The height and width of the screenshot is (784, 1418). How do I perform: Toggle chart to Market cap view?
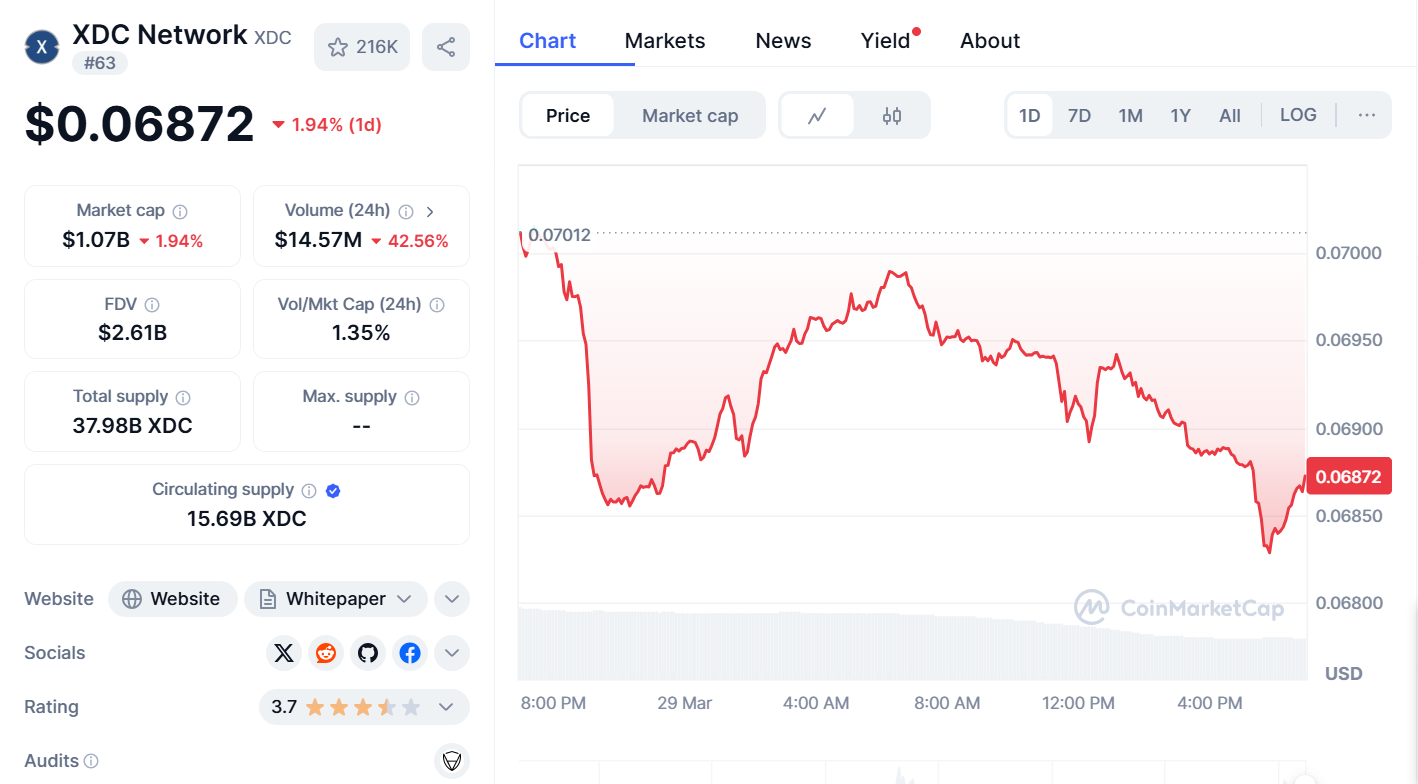tap(689, 115)
